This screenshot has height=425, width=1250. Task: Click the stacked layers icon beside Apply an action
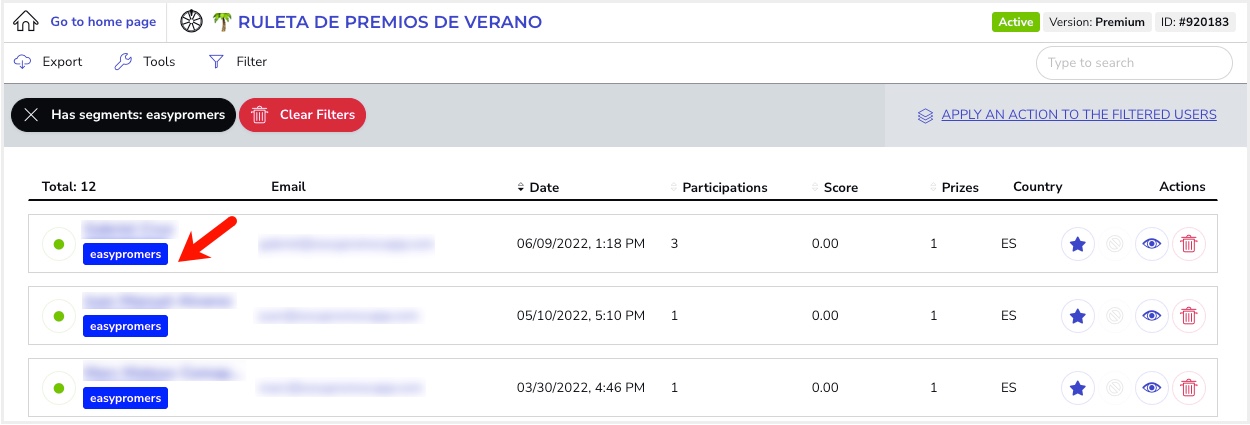[925, 115]
